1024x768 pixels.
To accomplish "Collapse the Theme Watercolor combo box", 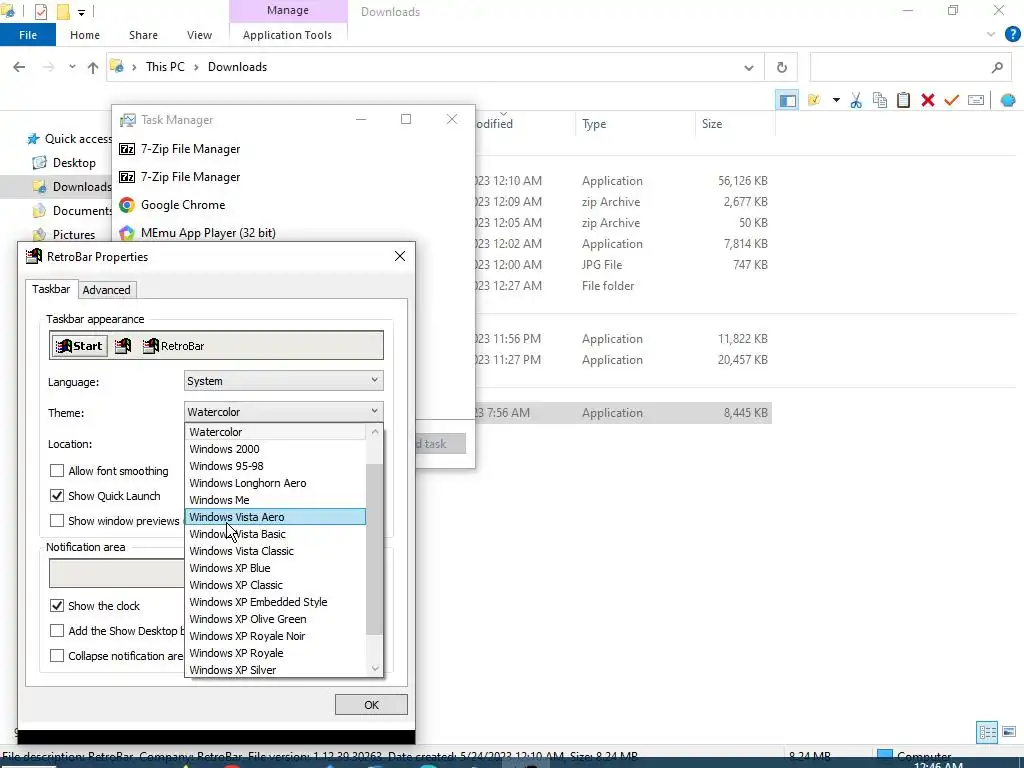I will click(x=283, y=412).
